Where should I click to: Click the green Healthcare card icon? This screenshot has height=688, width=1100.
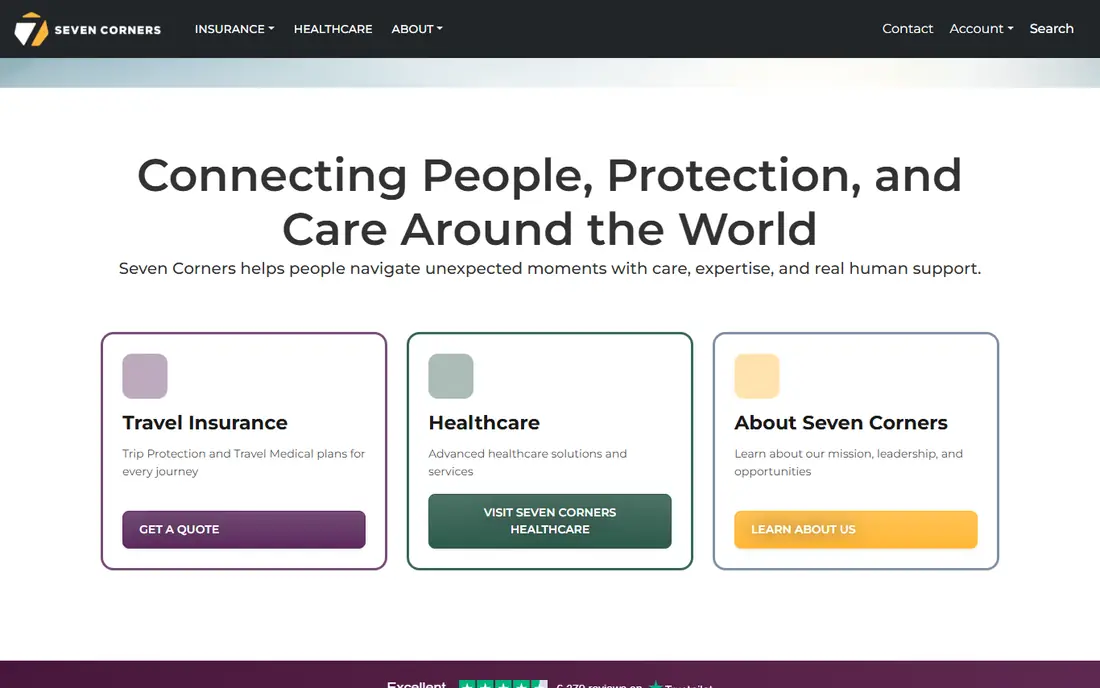tap(450, 376)
